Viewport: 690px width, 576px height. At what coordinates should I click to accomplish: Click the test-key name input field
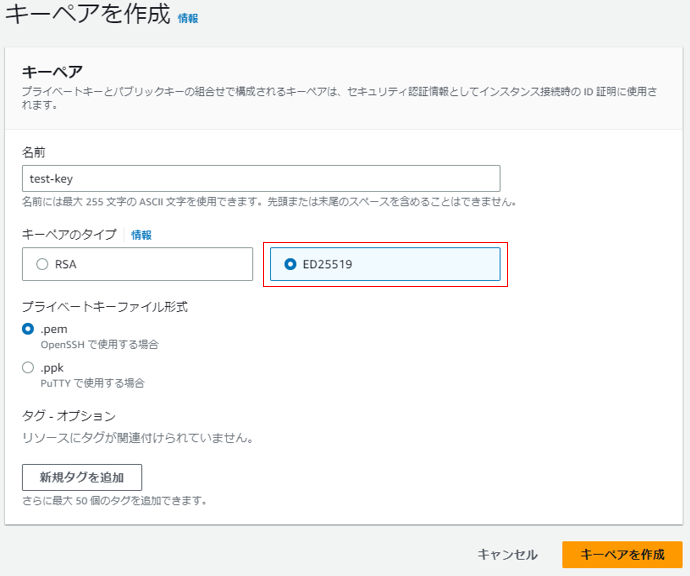point(261,179)
